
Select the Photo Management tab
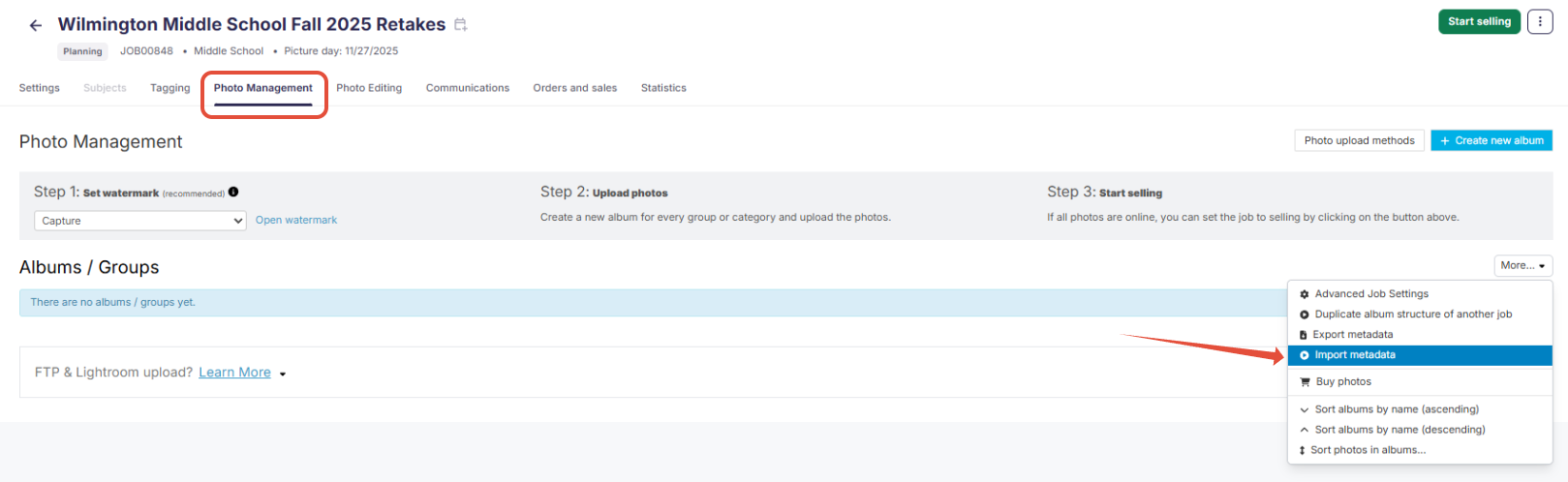coord(263,88)
